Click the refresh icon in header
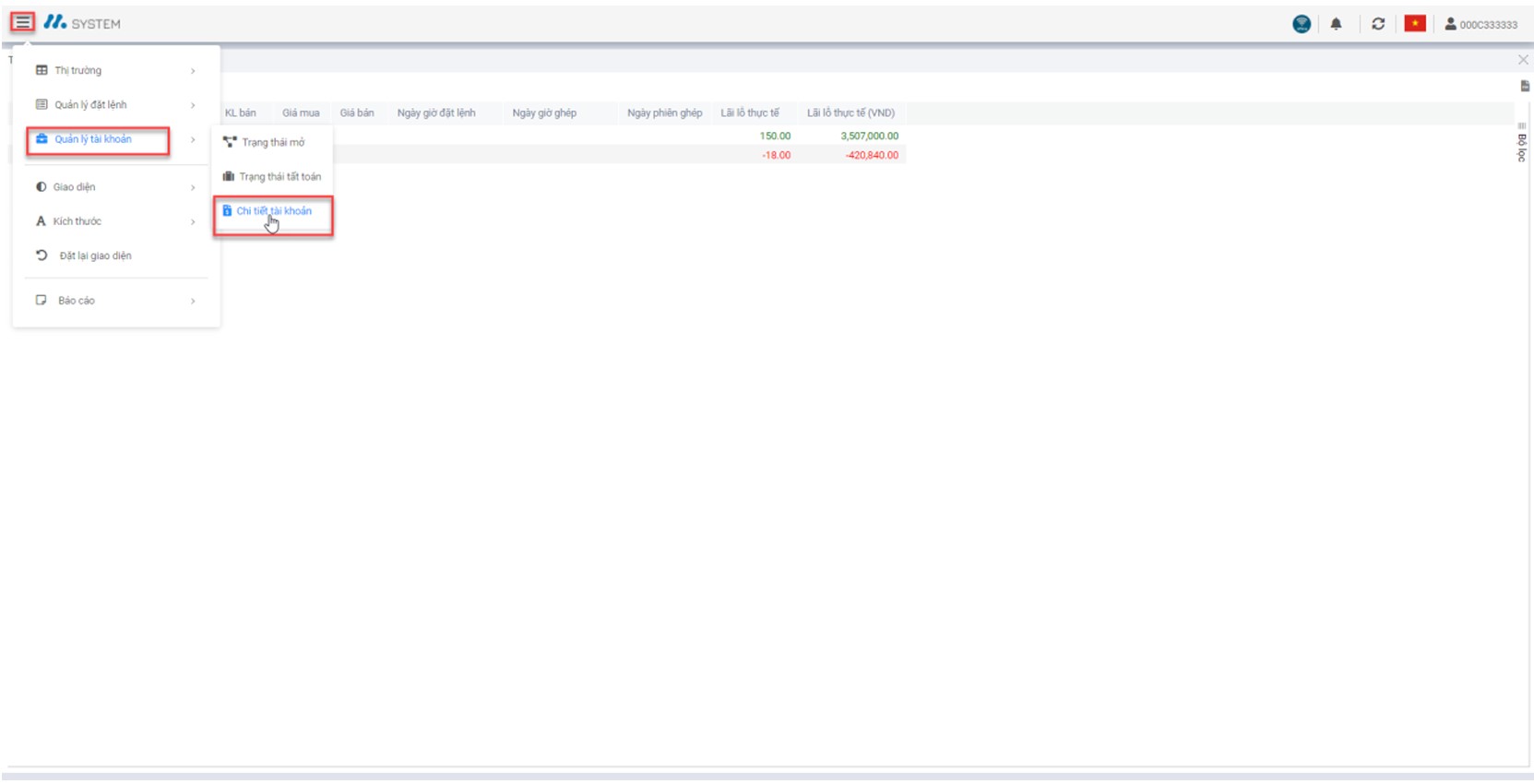1534x784 pixels. click(x=1378, y=24)
